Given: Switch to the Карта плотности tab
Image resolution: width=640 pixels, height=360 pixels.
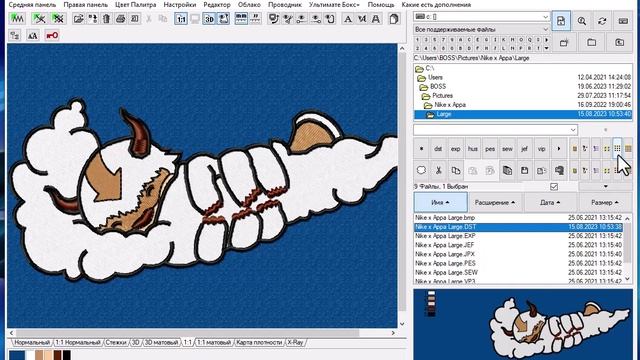Looking at the screenshot, I should point(259,342).
